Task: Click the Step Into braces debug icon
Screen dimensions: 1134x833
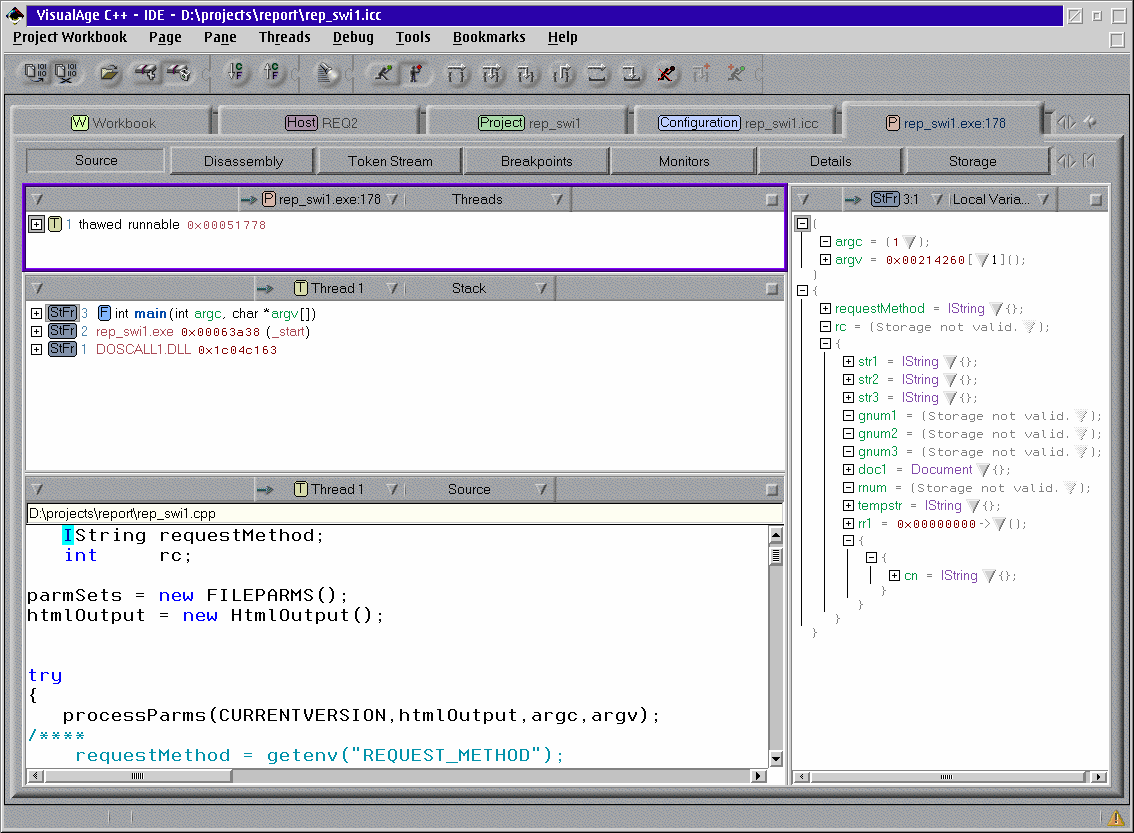Action: coord(526,73)
